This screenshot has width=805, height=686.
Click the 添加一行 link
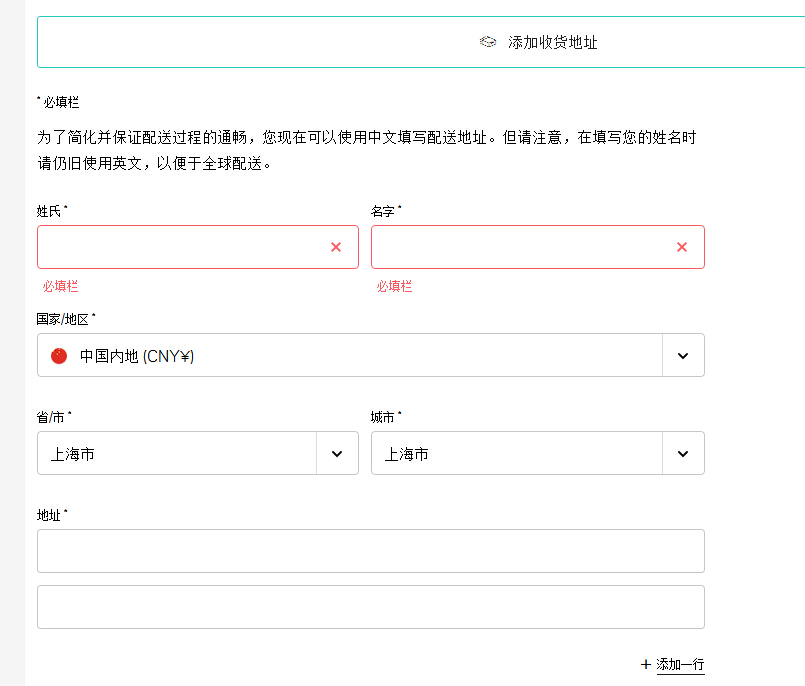(x=679, y=665)
